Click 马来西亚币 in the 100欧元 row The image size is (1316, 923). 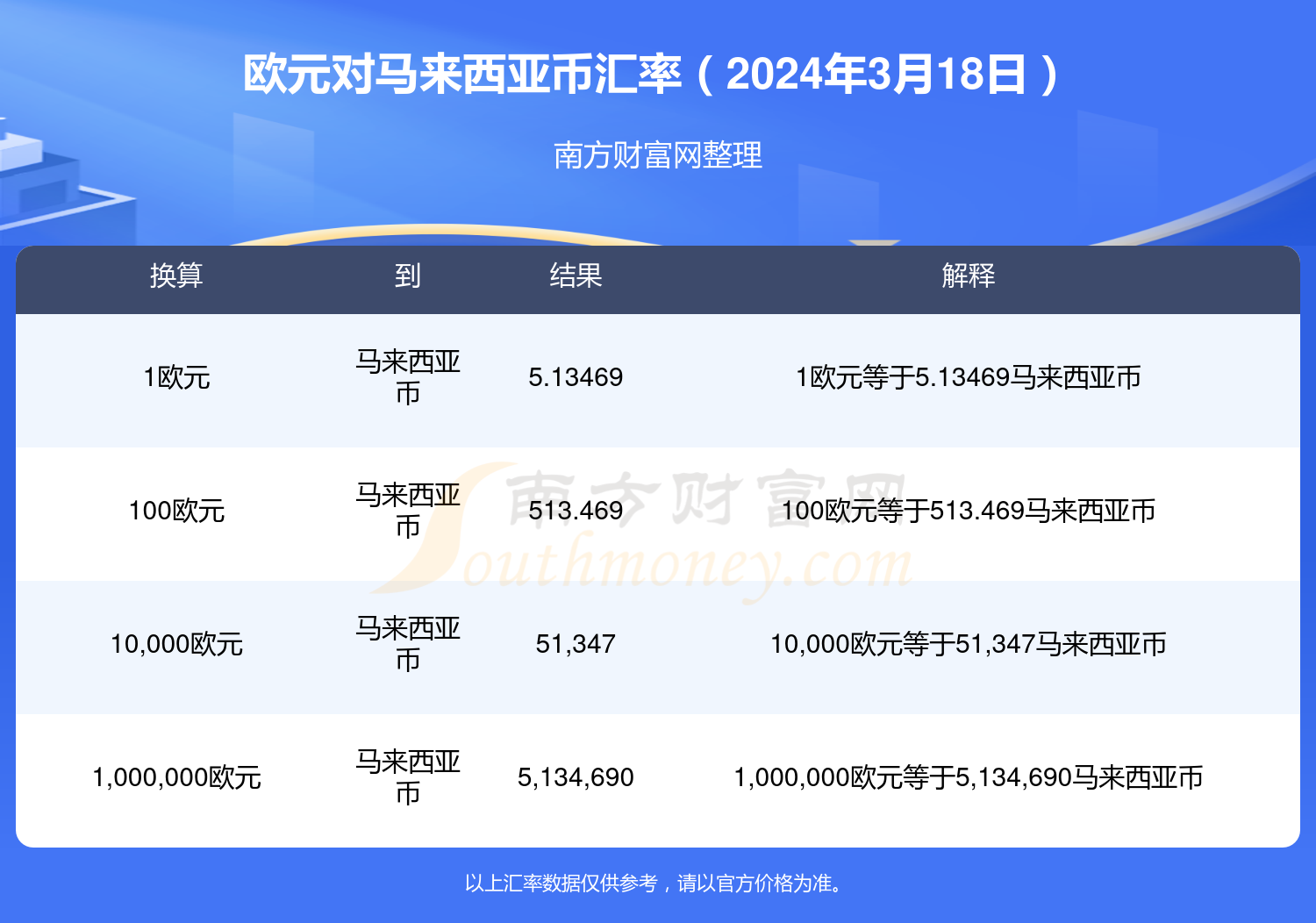point(408,511)
